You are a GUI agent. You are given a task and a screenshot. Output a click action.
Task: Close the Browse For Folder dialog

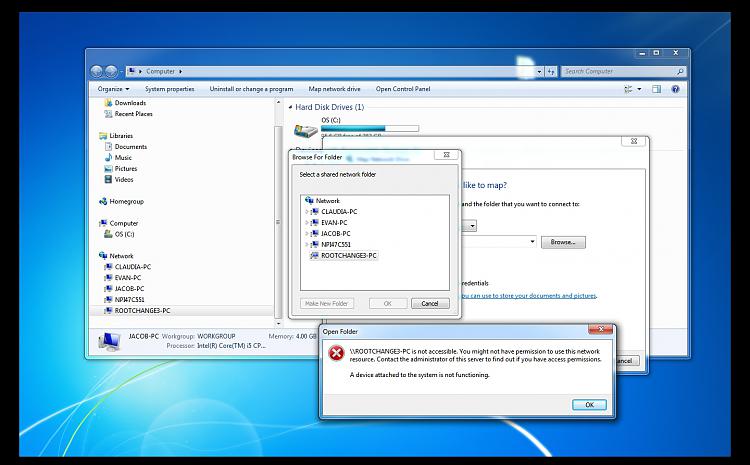(x=446, y=155)
